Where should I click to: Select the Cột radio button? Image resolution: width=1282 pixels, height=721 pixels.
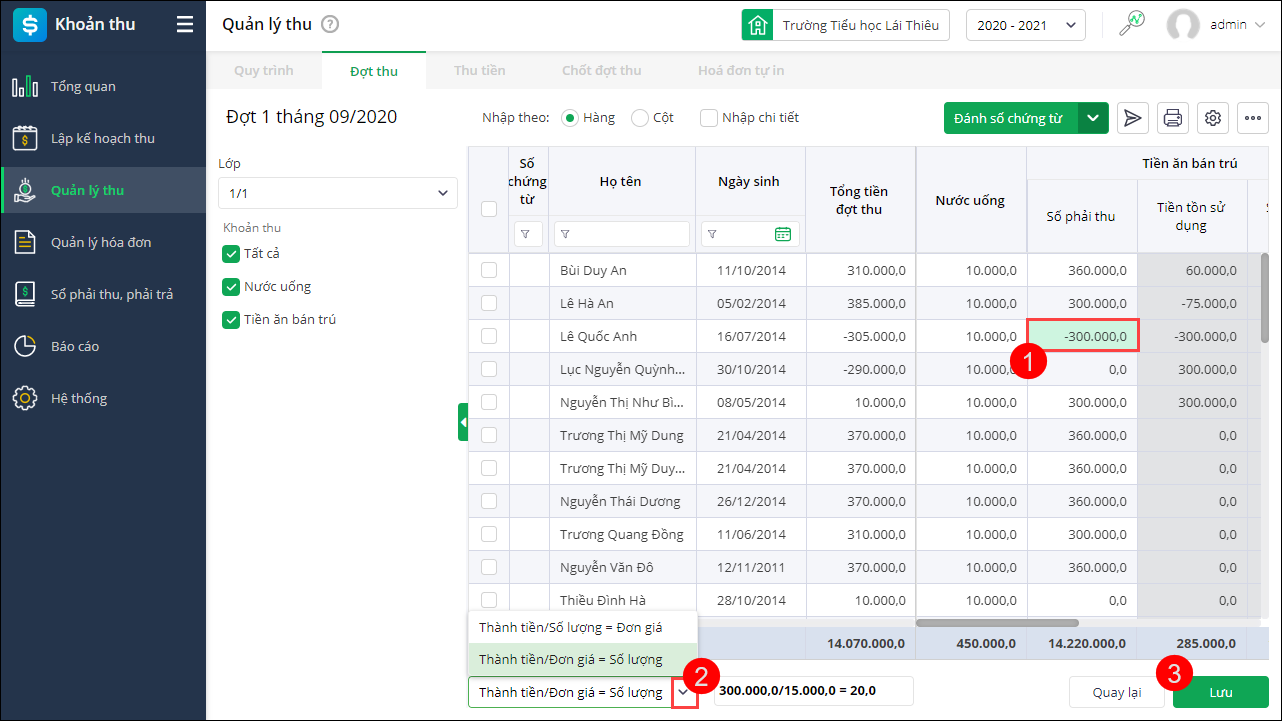click(640, 118)
